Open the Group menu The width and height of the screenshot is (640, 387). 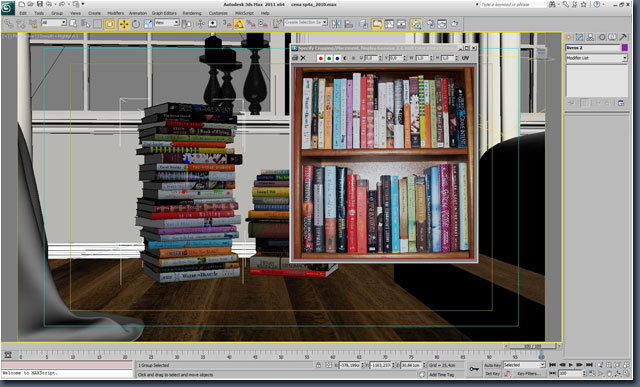(57, 13)
